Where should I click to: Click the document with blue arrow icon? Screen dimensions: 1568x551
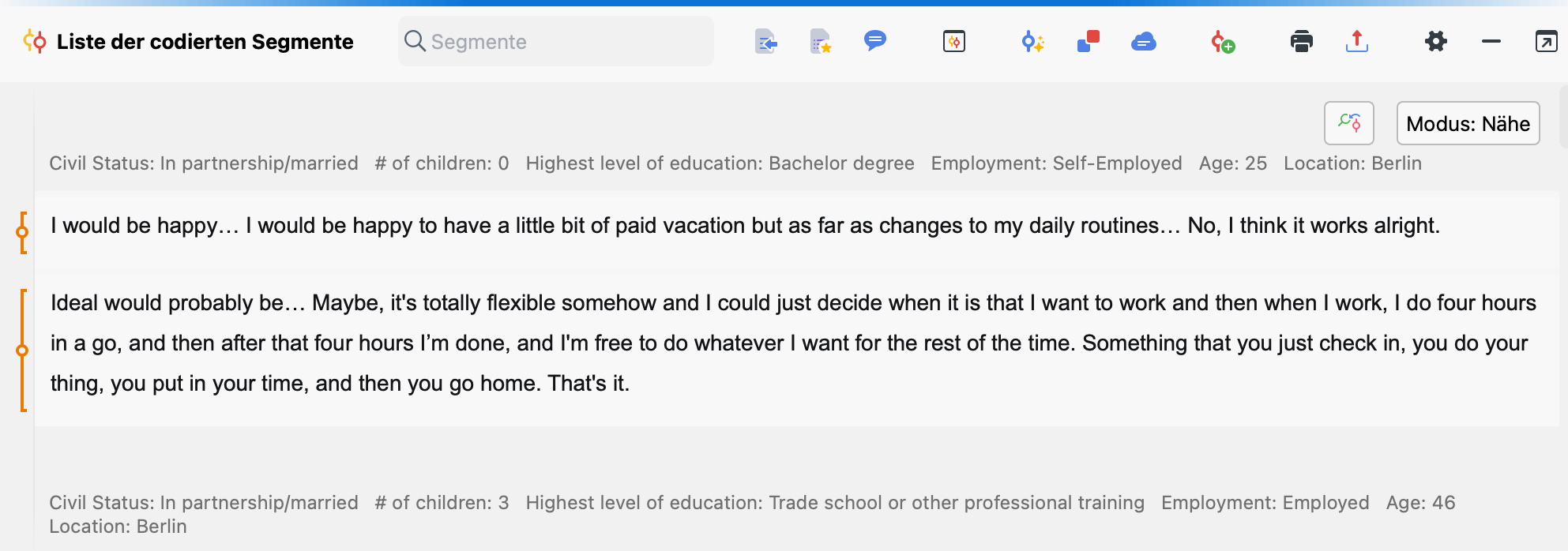(x=765, y=41)
